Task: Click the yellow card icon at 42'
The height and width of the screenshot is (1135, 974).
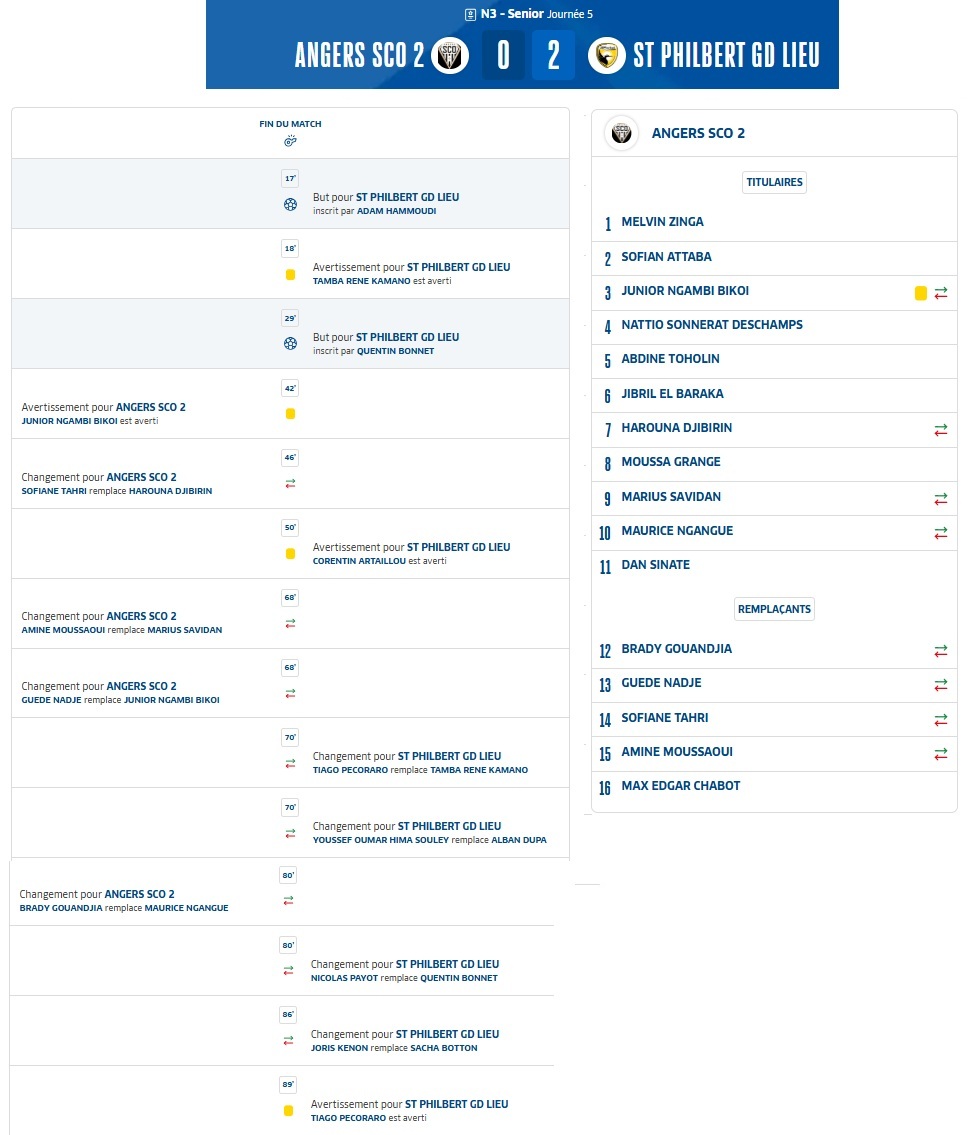Action: (x=290, y=414)
